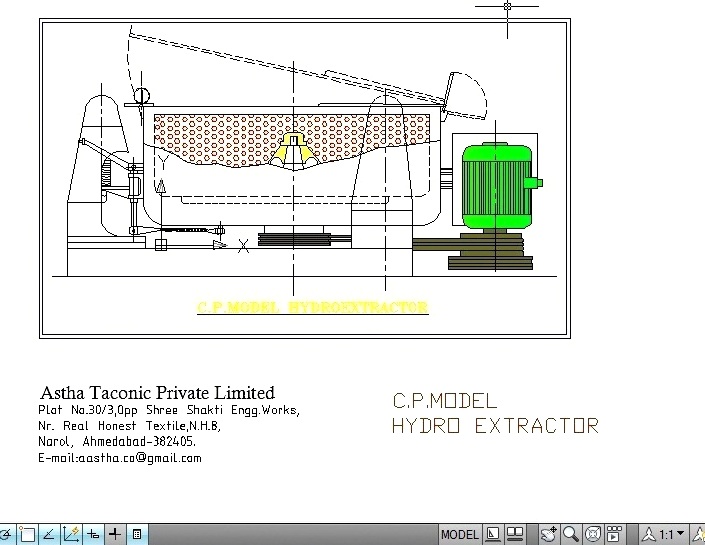Open Quick View Drawings
705x545 pixels.
tap(515, 535)
